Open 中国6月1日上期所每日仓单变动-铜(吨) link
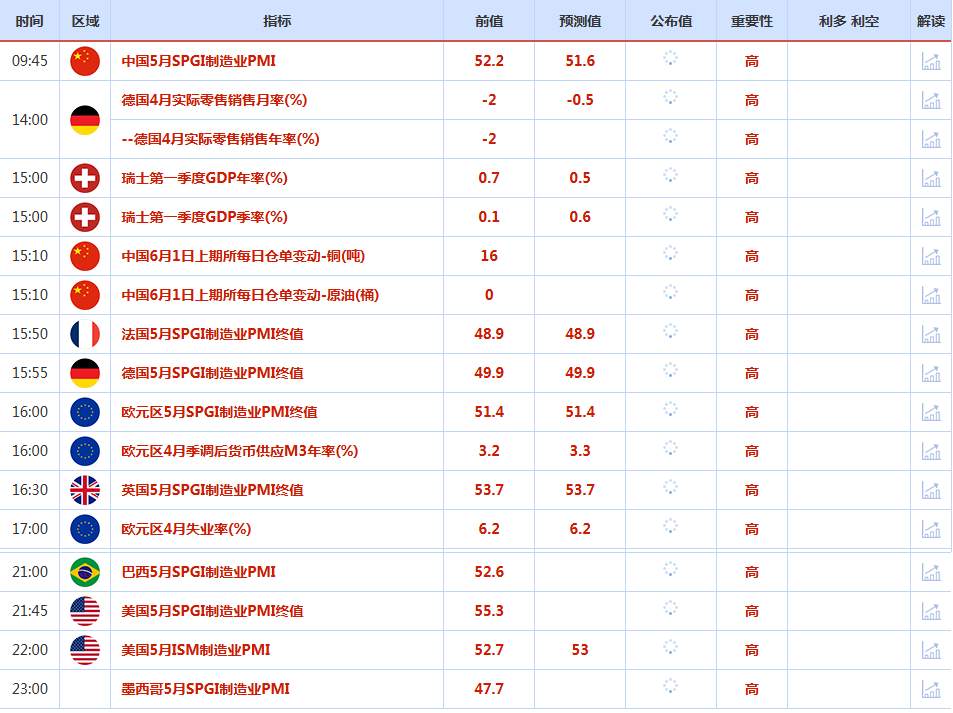953x713 pixels. point(243,256)
